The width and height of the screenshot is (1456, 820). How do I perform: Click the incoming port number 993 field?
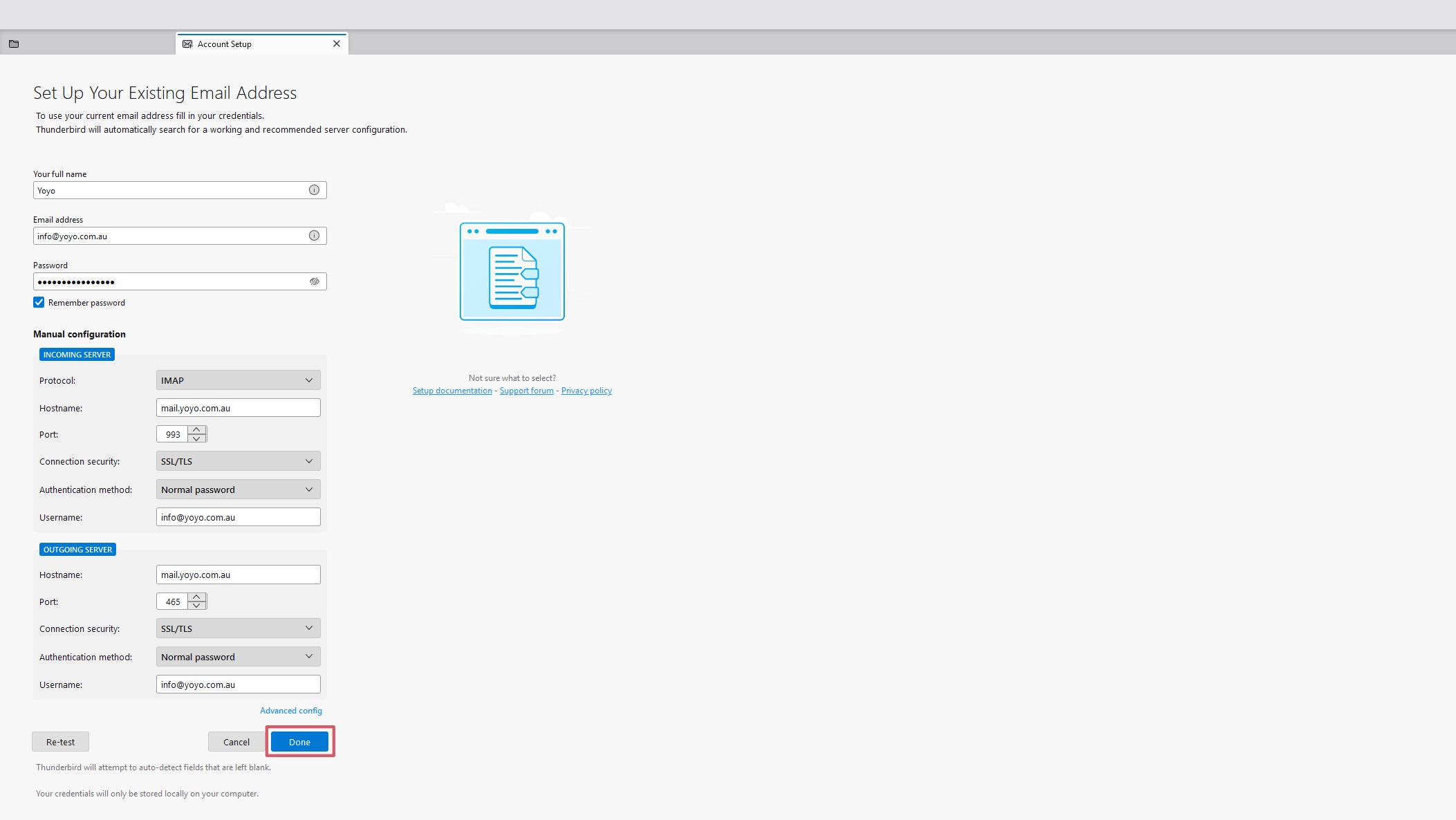pos(172,434)
